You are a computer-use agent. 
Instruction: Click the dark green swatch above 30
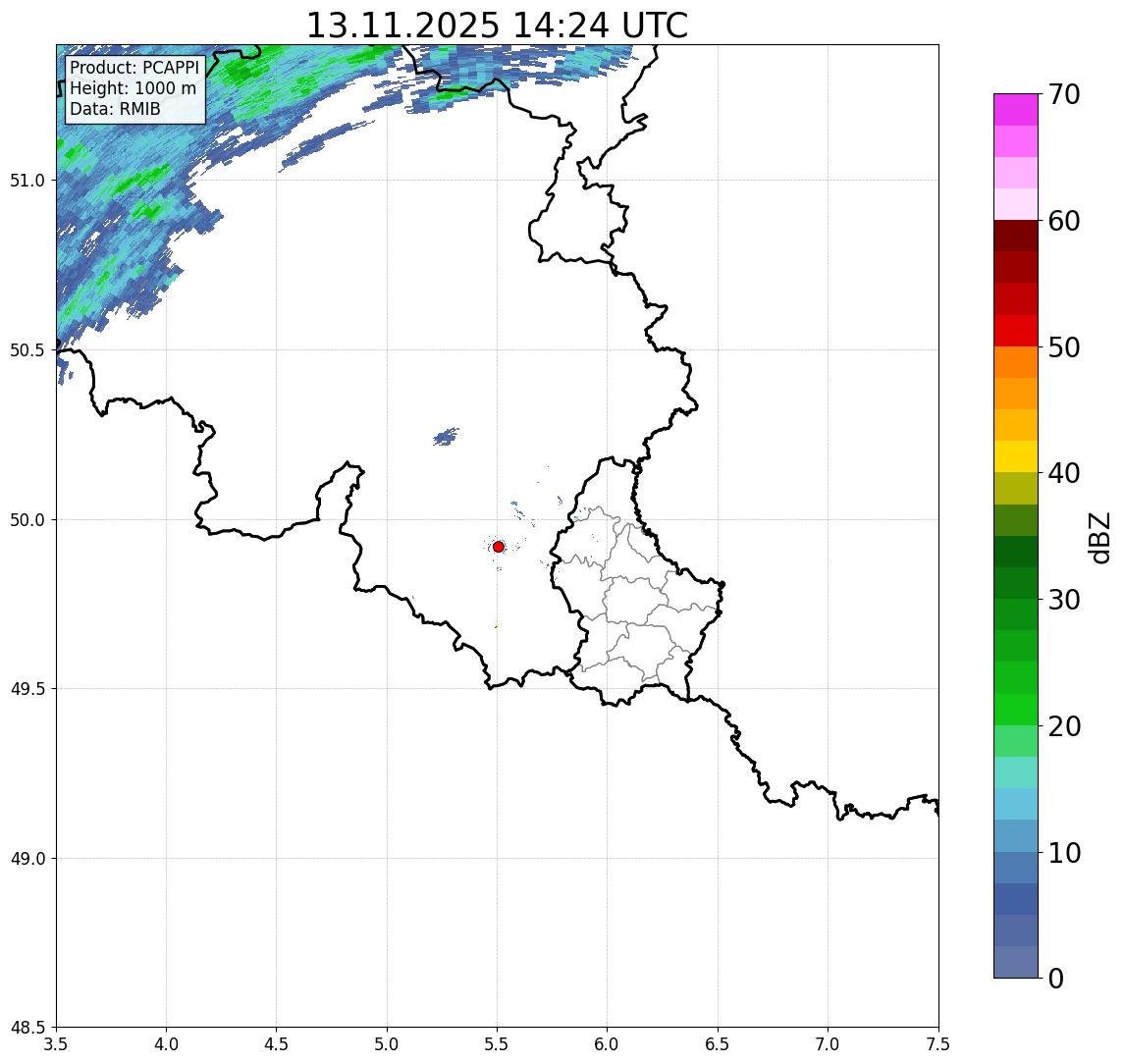1016,583
